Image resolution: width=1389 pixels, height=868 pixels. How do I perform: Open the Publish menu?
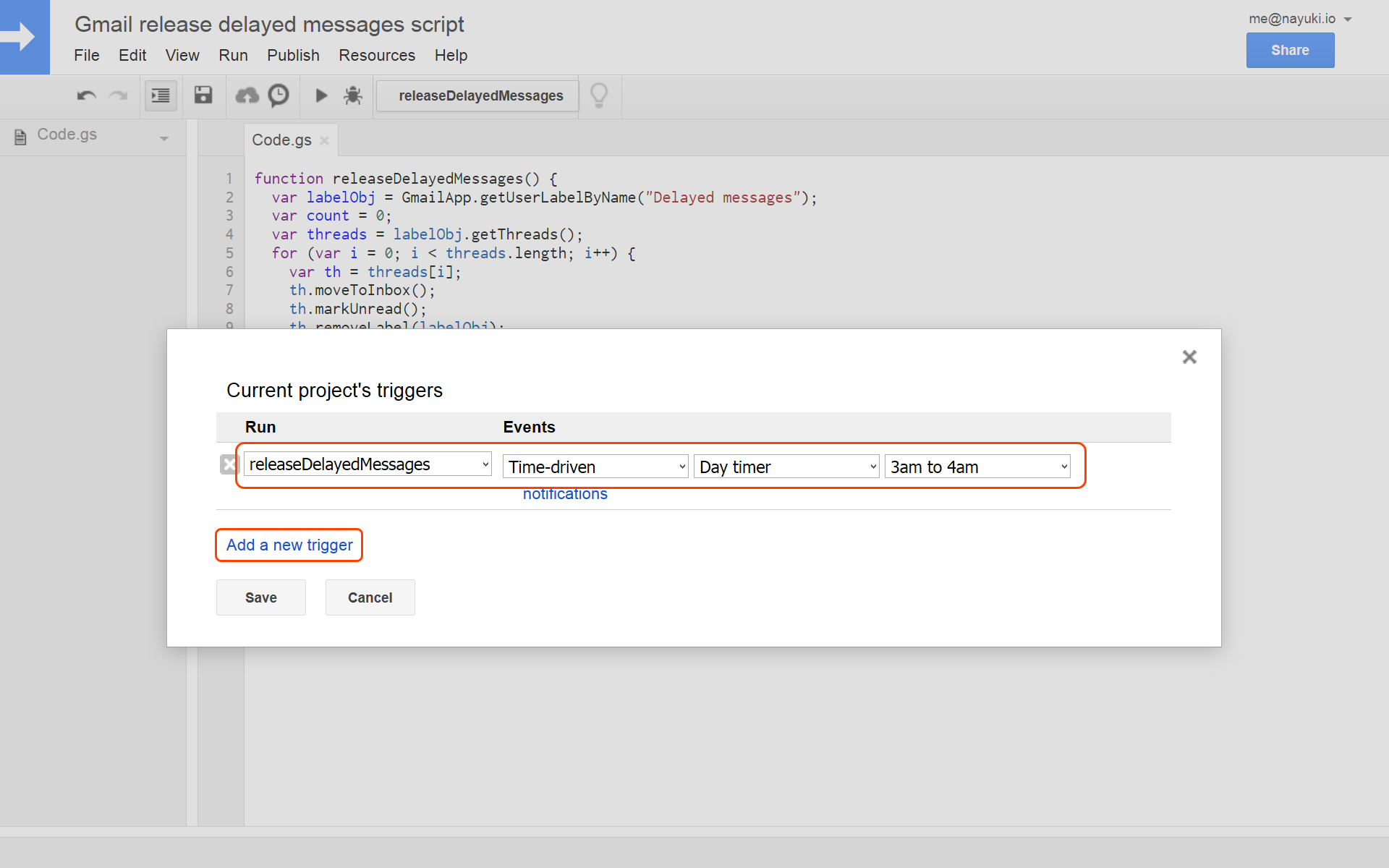tap(293, 55)
